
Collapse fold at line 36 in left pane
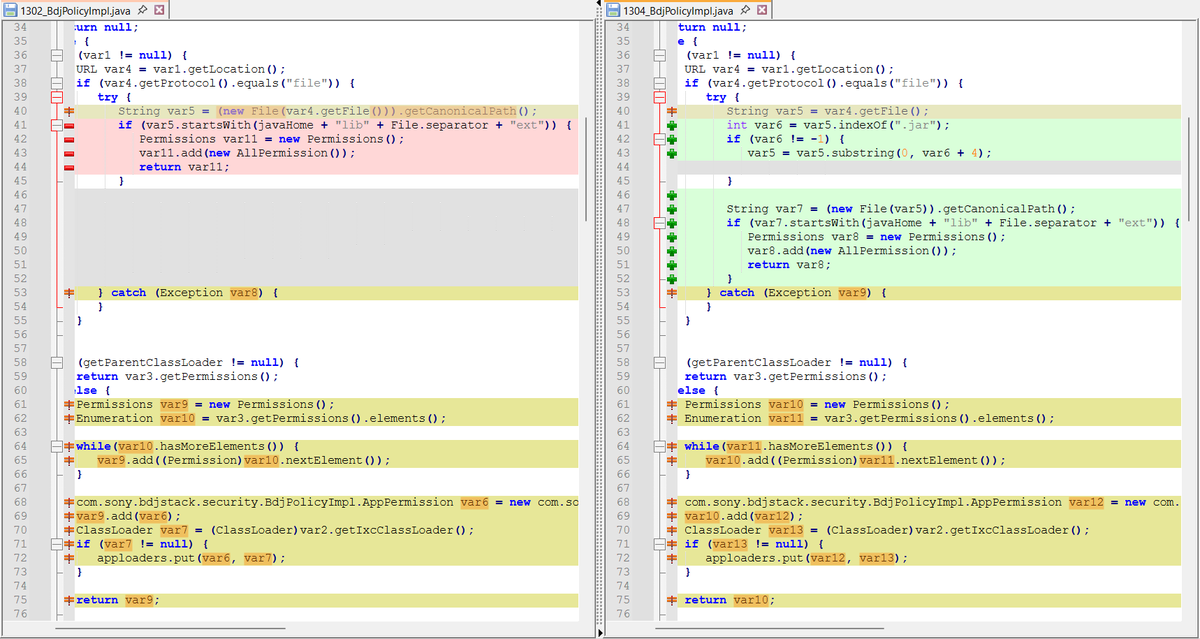point(57,55)
